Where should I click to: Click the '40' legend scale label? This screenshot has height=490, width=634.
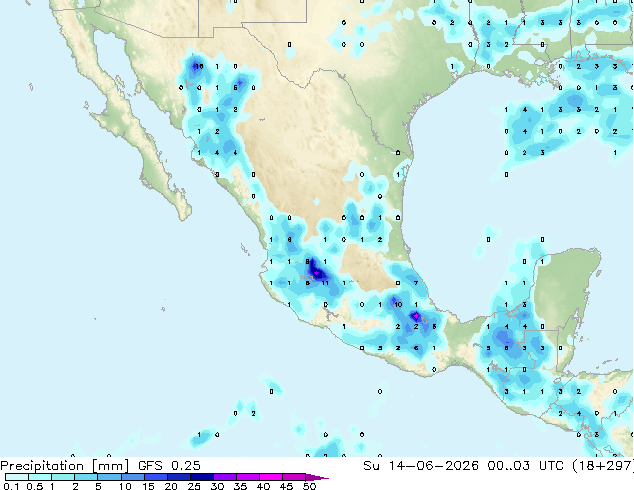click(x=263, y=486)
